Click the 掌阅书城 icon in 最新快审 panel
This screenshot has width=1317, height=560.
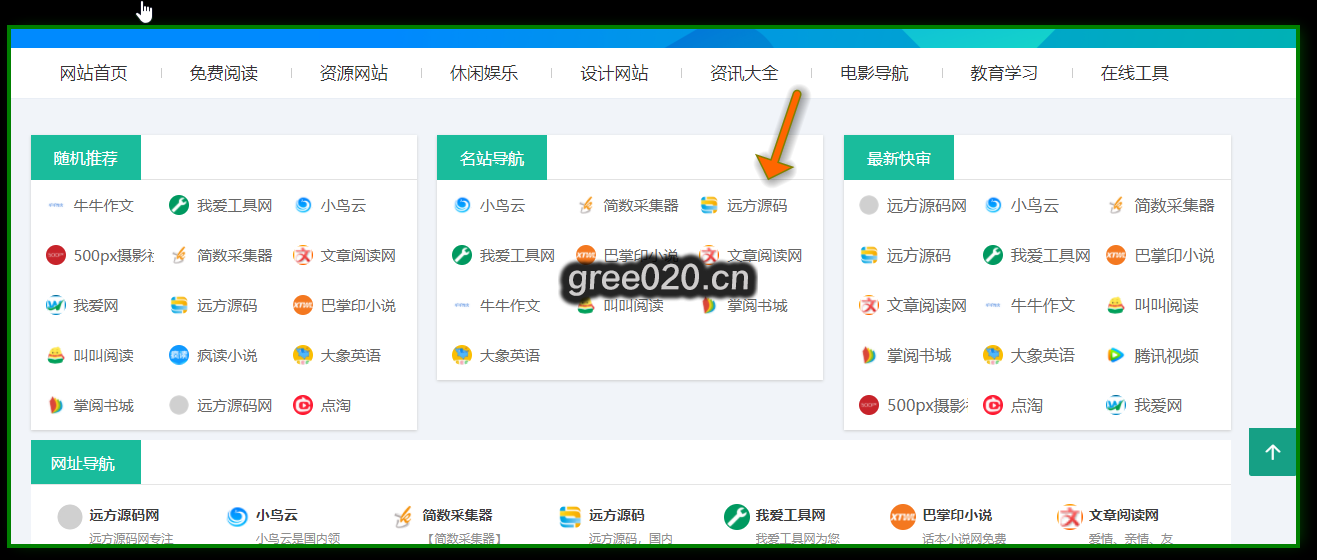pyautogui.click(x=869, y=355)
